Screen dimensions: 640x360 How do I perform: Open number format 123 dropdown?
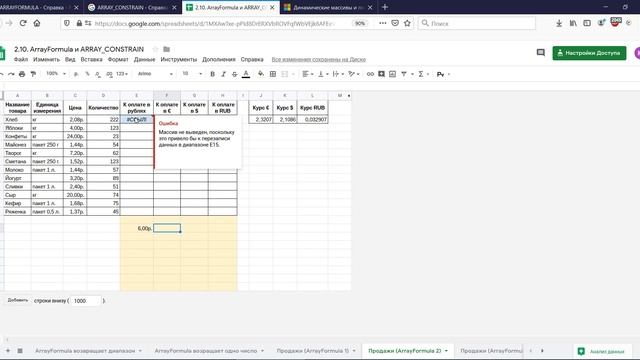(122, 74)
